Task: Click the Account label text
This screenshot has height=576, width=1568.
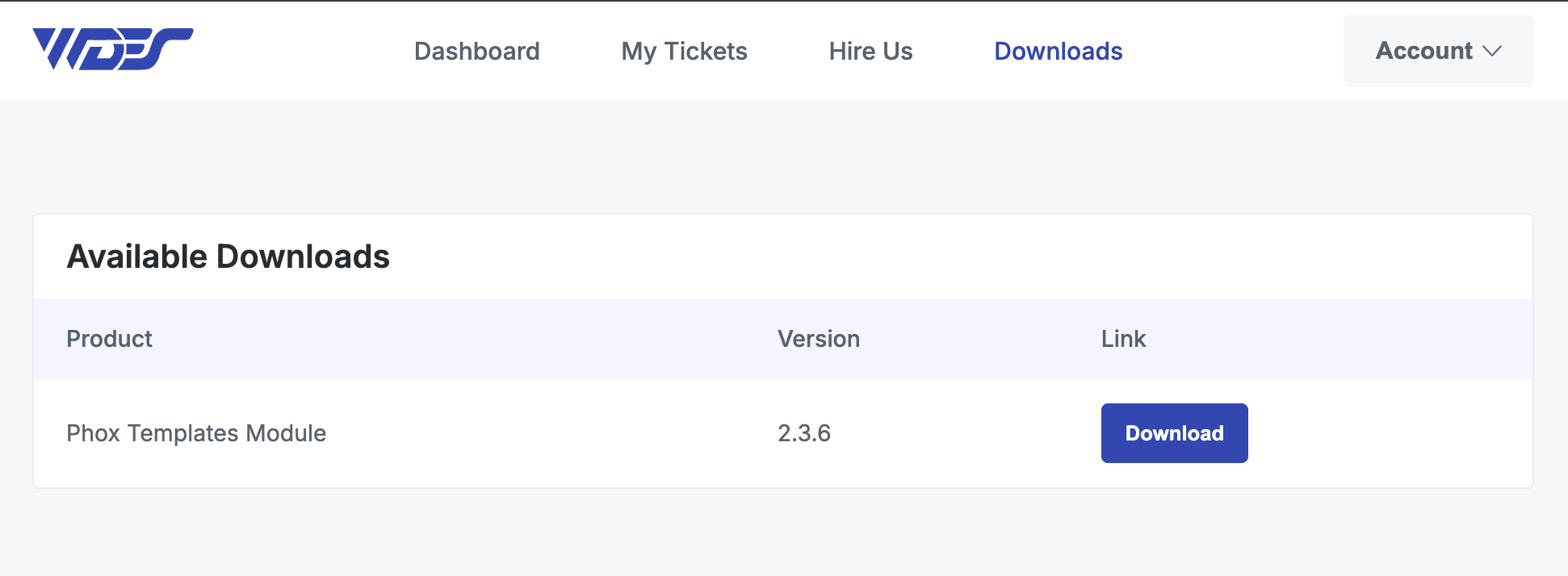Action: click(1423, 51)
